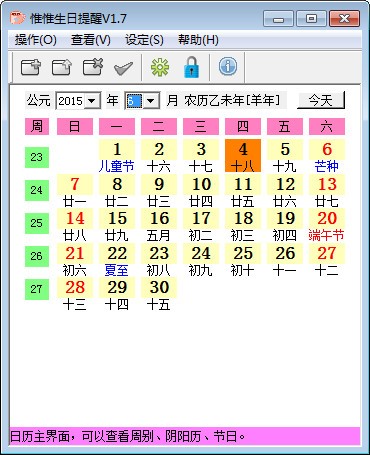Expand the year dropdown showing 2015
The width and height of the screenshot is (370, 455).
92,100
